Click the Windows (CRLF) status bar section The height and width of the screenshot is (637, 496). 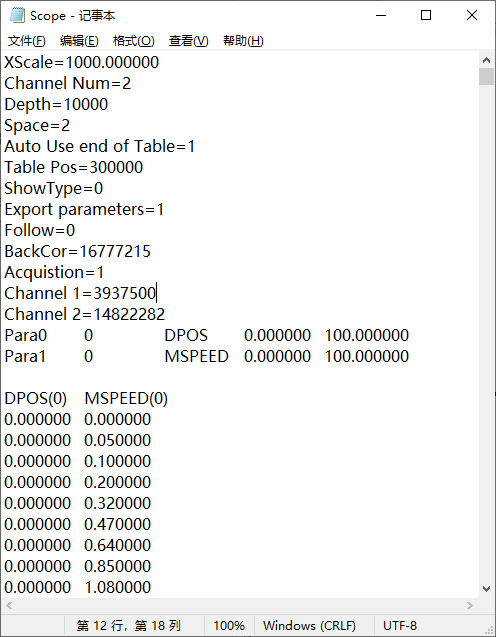(x=310, y=626)
